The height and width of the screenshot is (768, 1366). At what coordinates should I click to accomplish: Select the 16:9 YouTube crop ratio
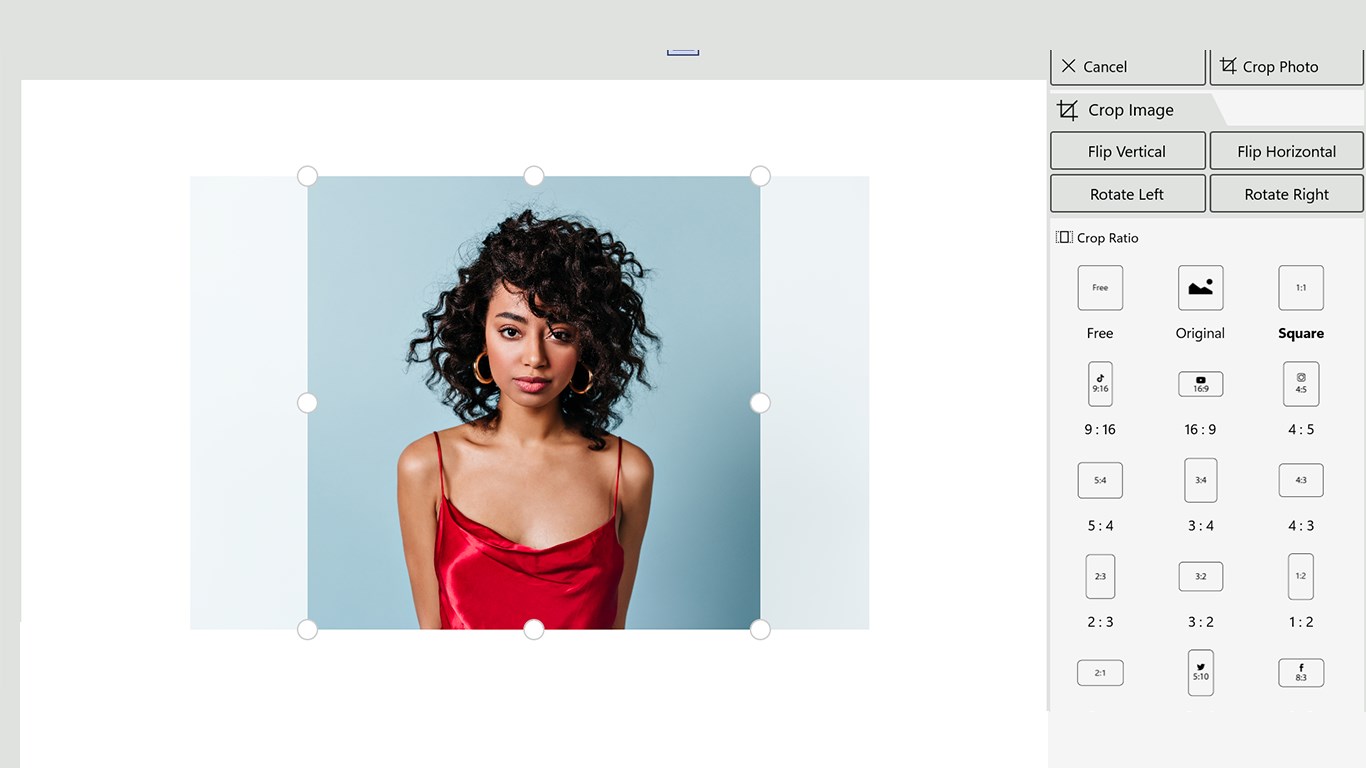(x=1200, y=384)
